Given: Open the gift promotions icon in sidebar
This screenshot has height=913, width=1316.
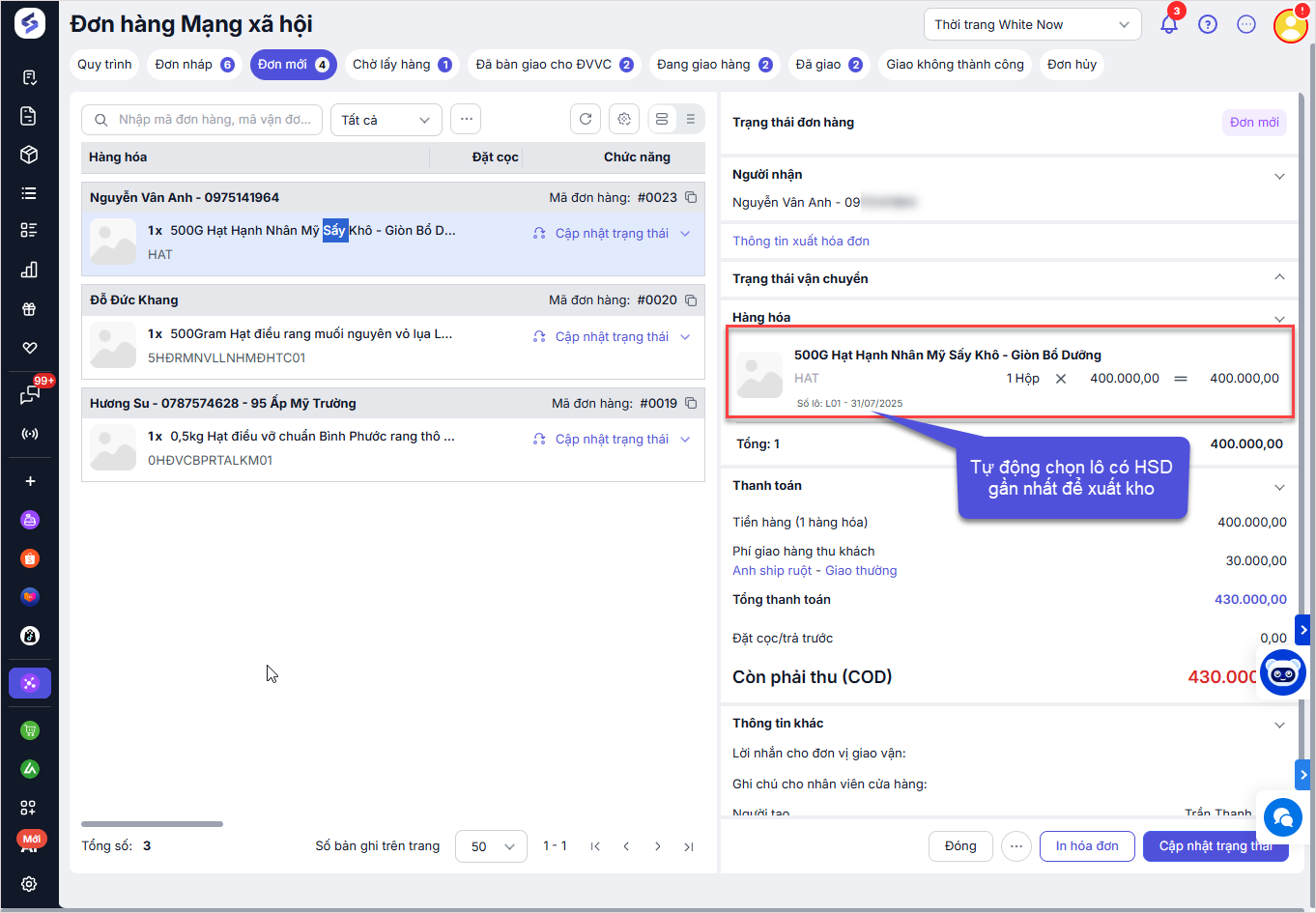Looking at the screenshot, I should coord(29,309).
